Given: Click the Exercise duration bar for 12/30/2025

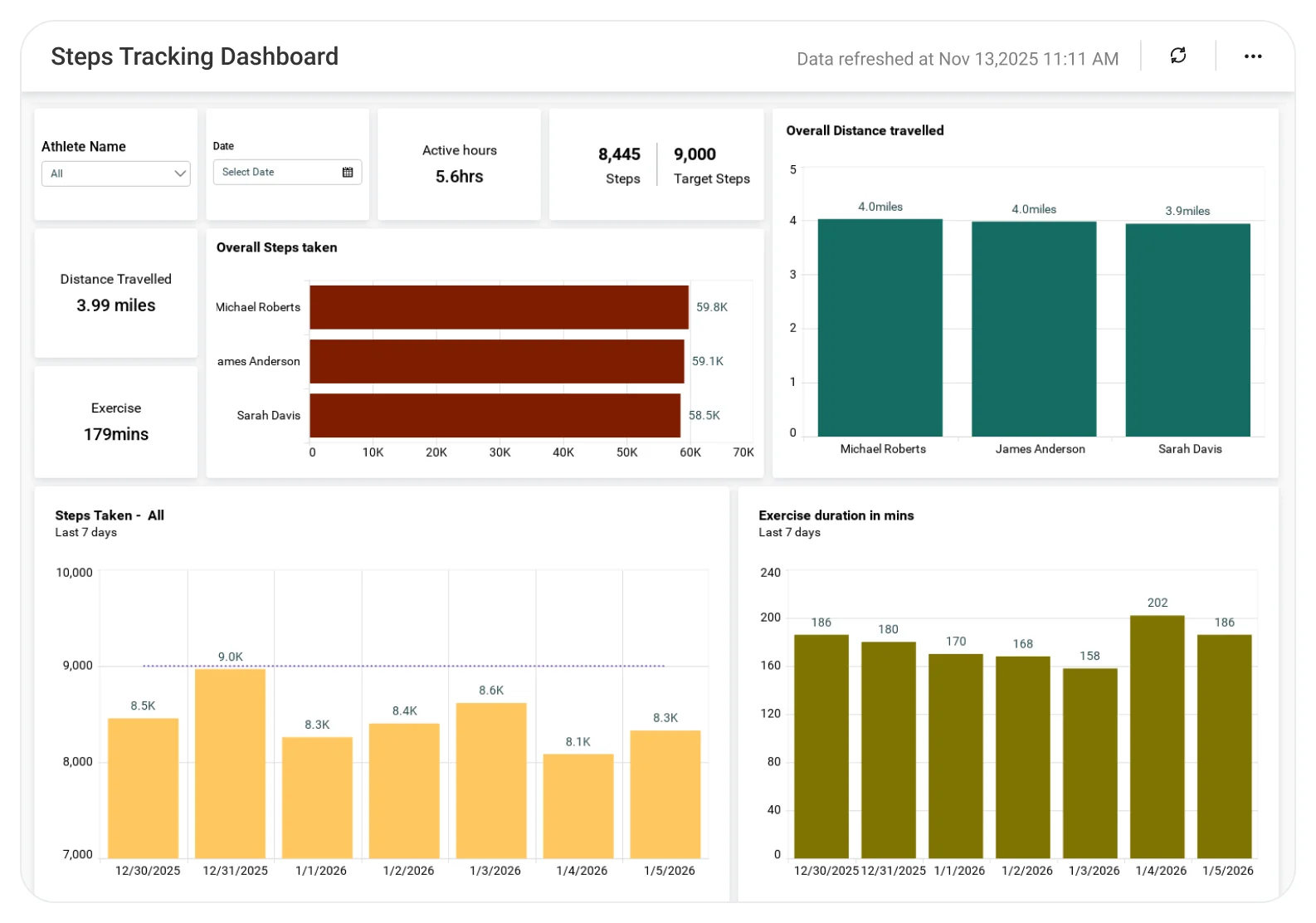Looking at the screenshot, I should [x=821, y=747].
